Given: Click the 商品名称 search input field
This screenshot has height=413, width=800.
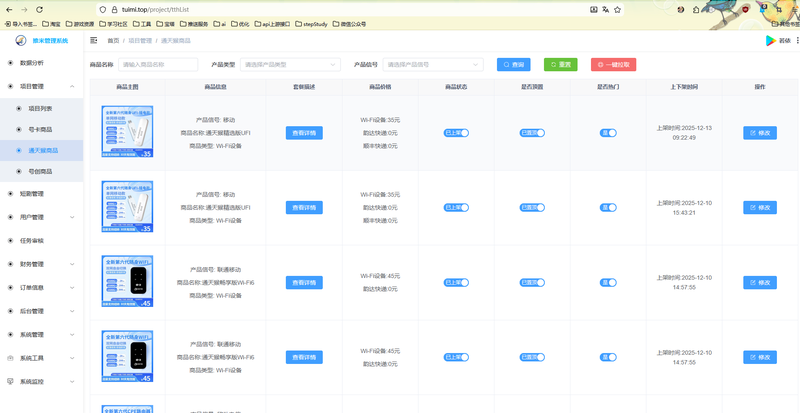Looking at the screenshot, I should tap(158, 64).
